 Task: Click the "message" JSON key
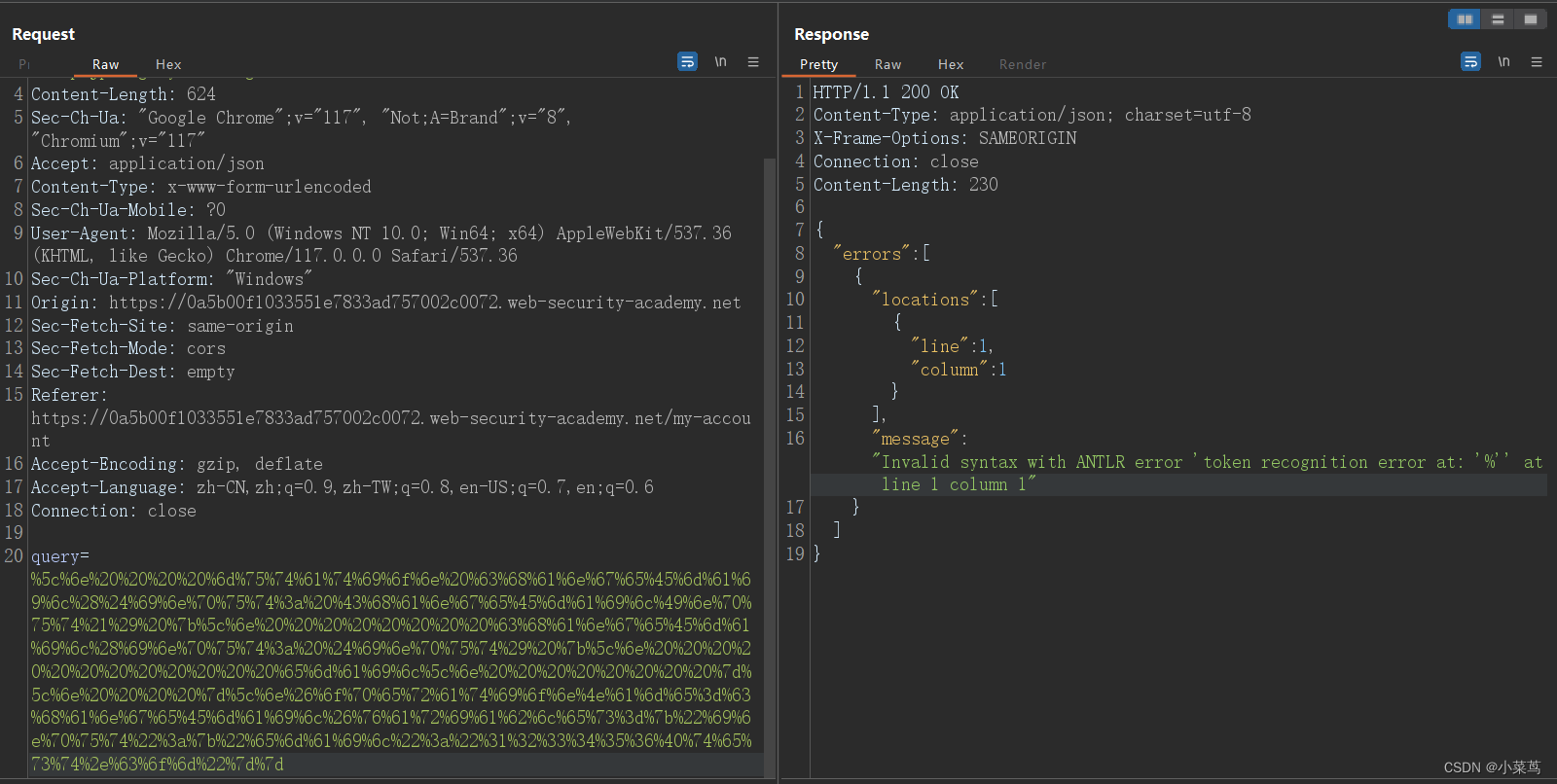tap(915, 439)
